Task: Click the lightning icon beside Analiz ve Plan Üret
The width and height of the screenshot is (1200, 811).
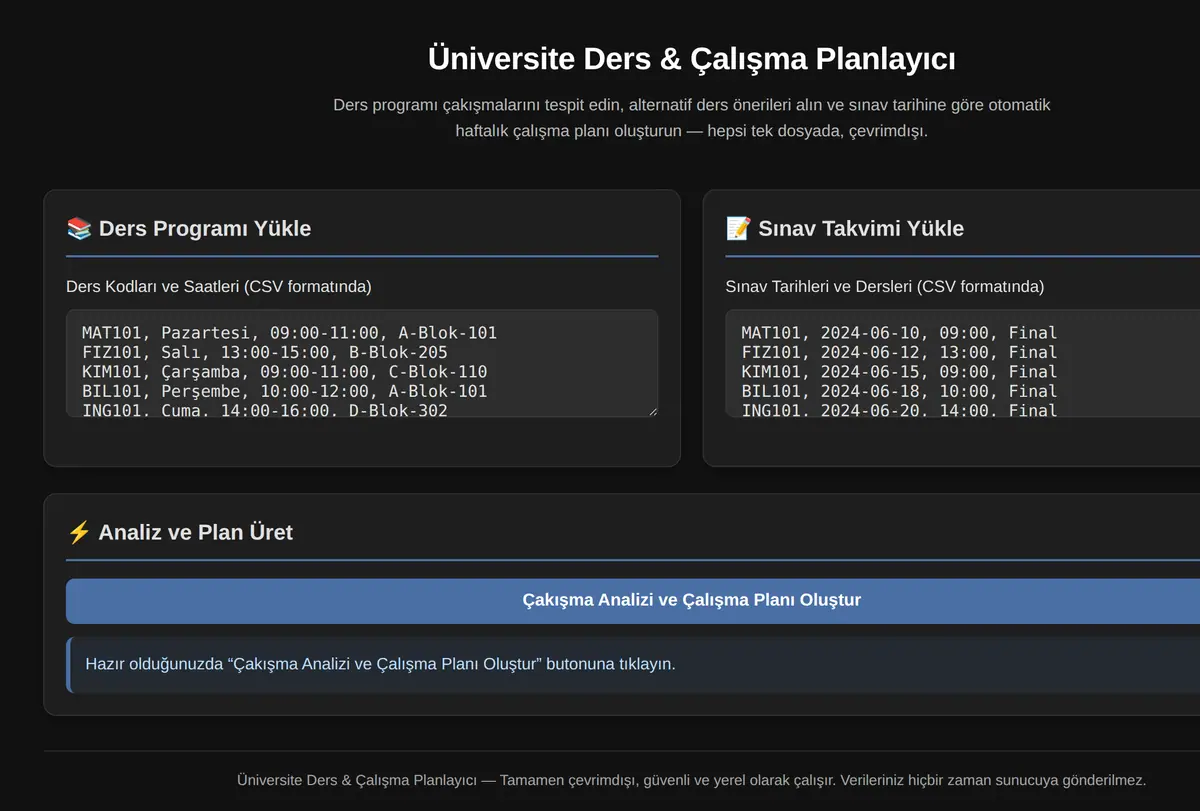Action: coord(79,532)
